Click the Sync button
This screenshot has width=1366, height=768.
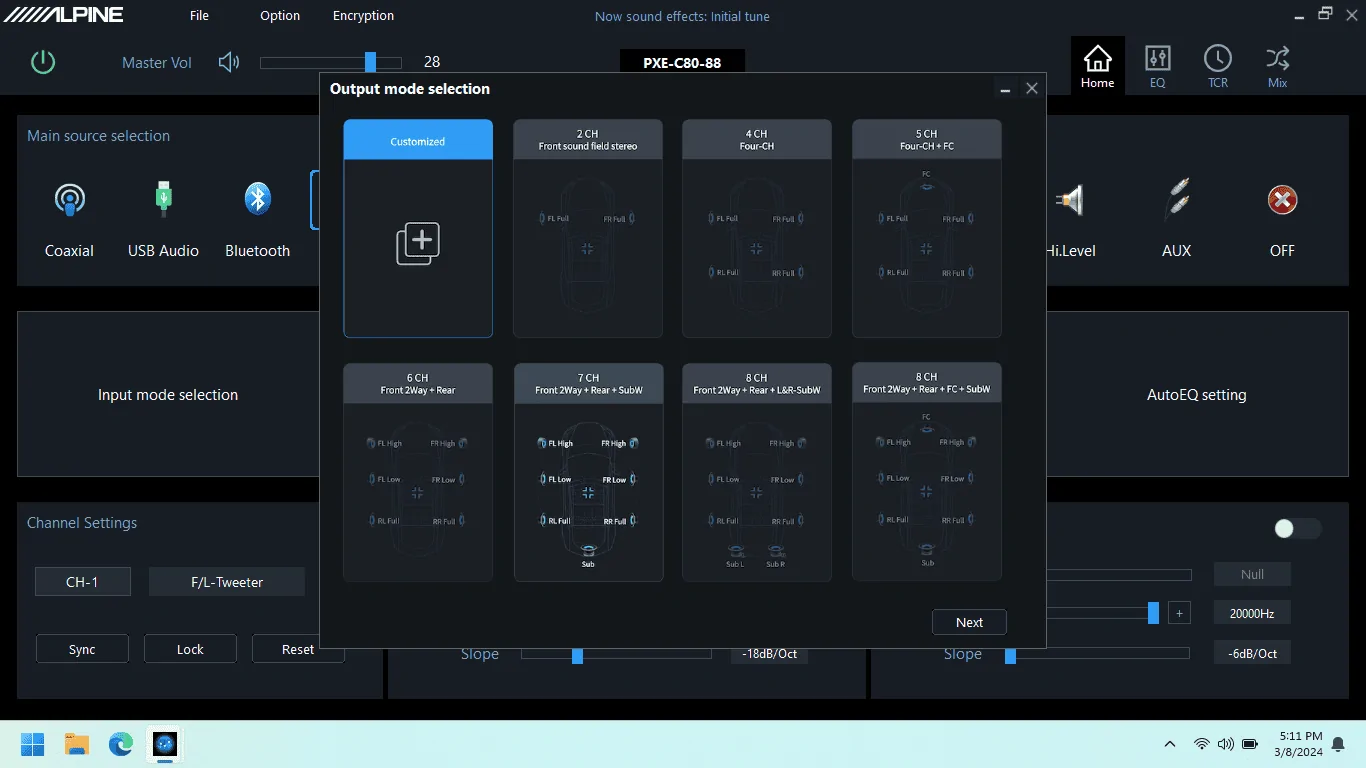point(82,649)
